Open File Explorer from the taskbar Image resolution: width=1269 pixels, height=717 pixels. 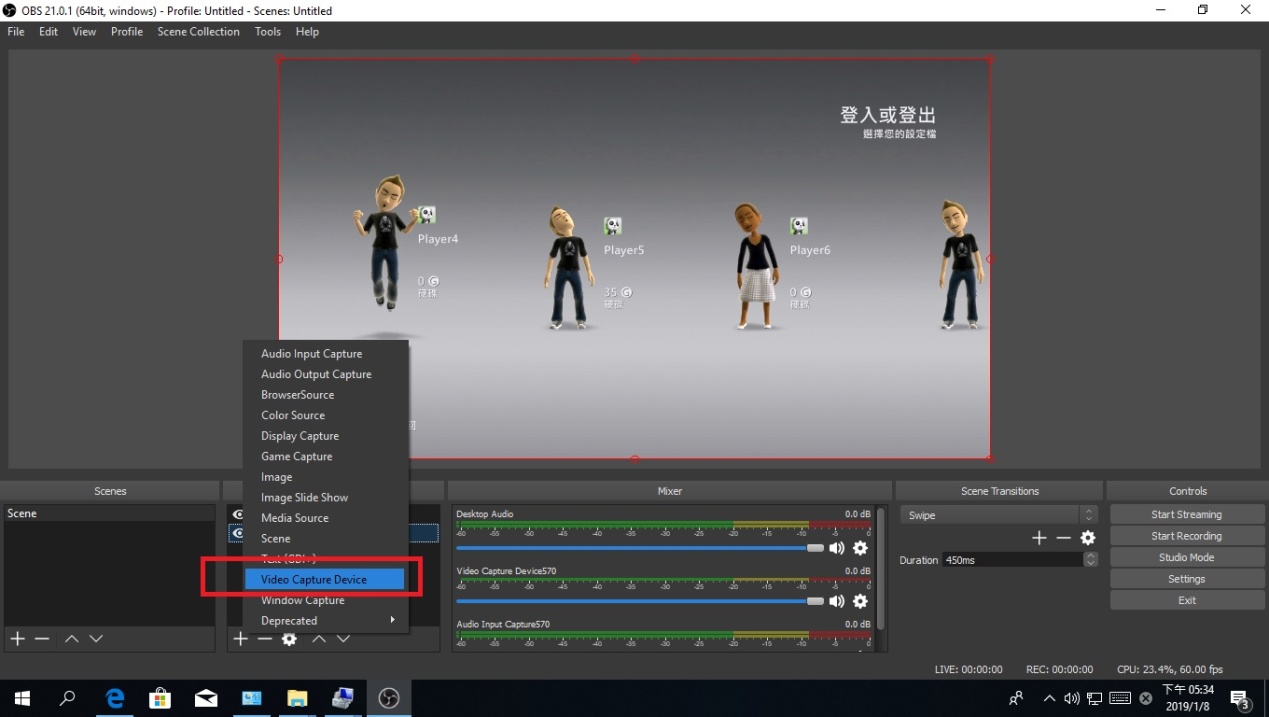(297, 698)
